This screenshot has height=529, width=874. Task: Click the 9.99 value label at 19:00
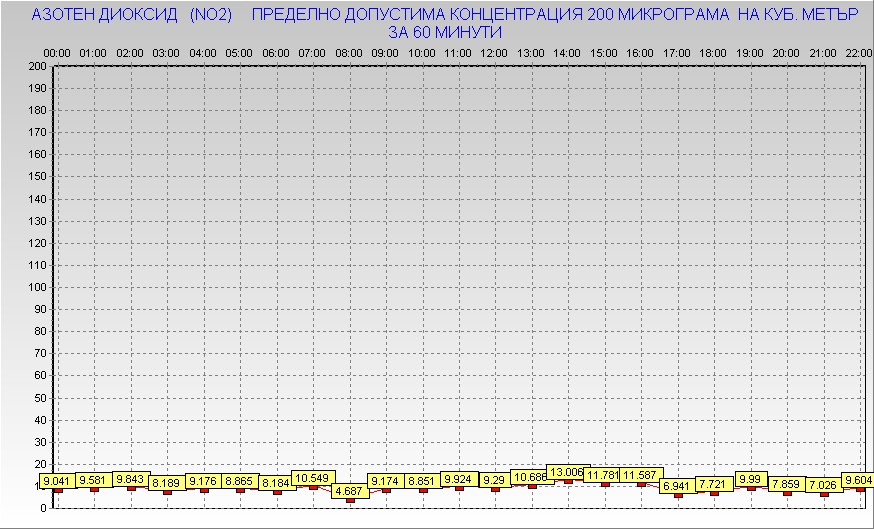pyautogui.click(x=751, y=479)
